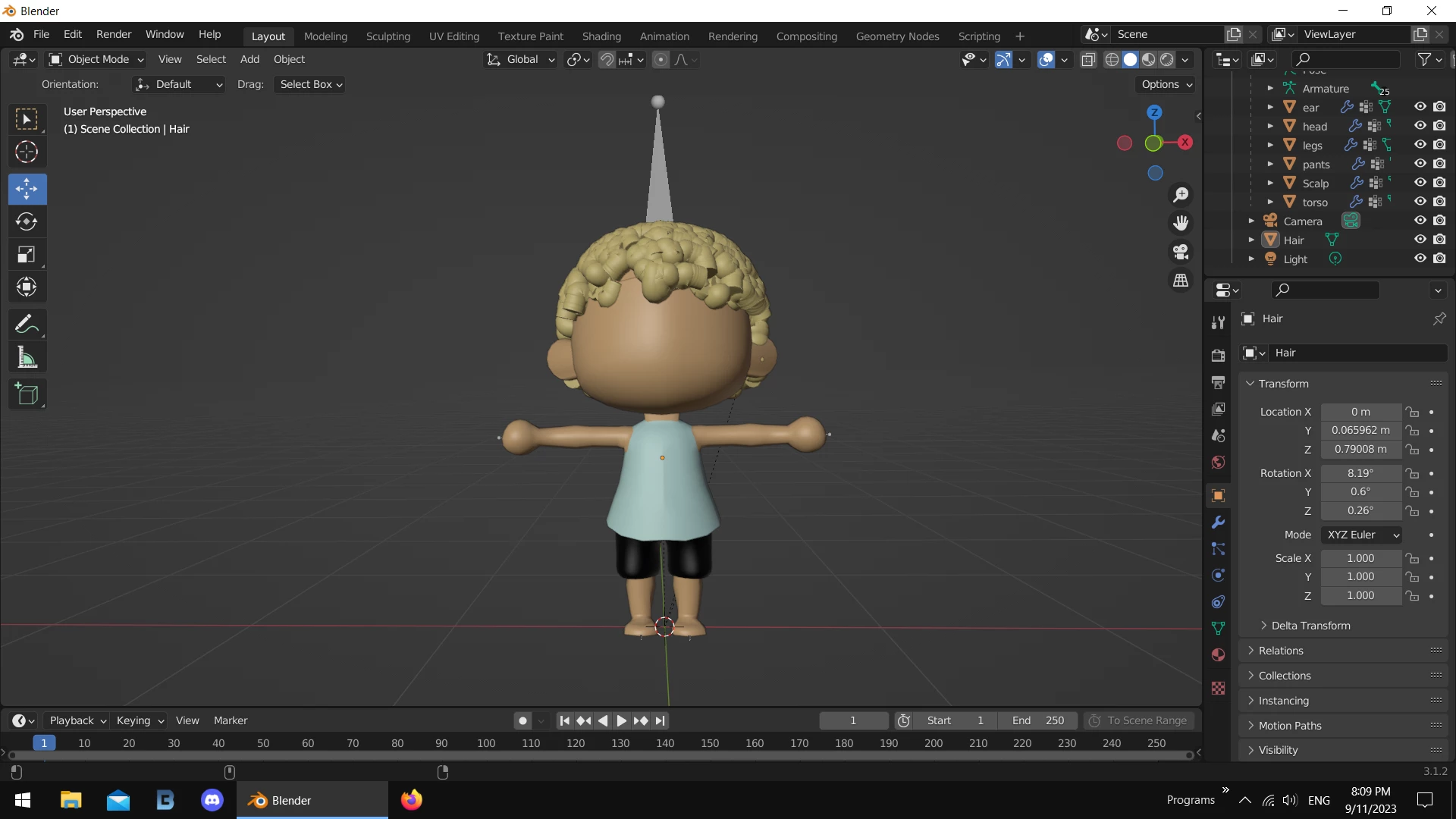Hide the head object in viewport

(1420, 126)
